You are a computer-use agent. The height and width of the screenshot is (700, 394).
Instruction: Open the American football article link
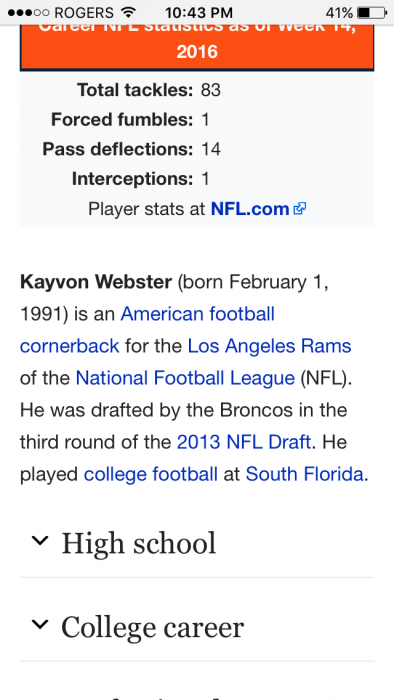pyautogui.click(x=198, y=314)
